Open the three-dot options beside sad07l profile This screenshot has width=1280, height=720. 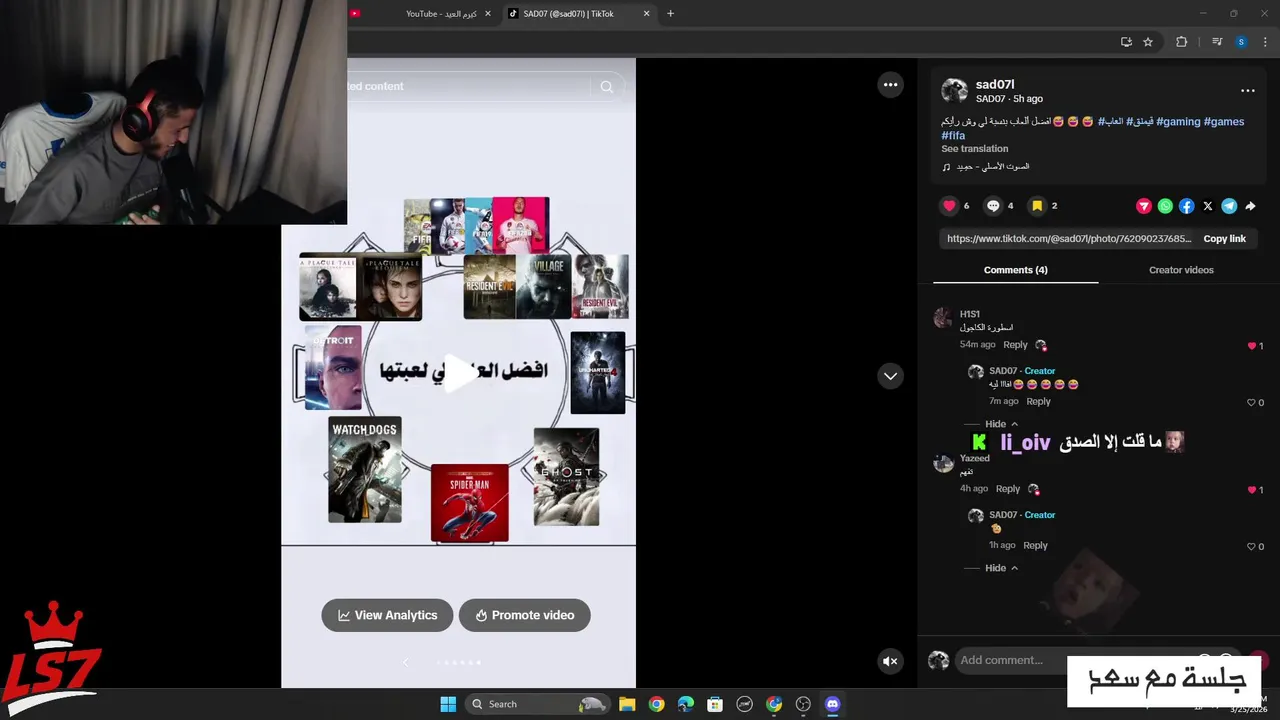click(x=1247, y=90)
